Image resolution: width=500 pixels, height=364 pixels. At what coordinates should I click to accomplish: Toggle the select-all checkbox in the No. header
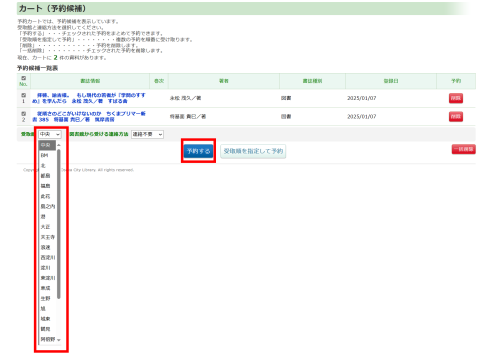tap(23, 78)
